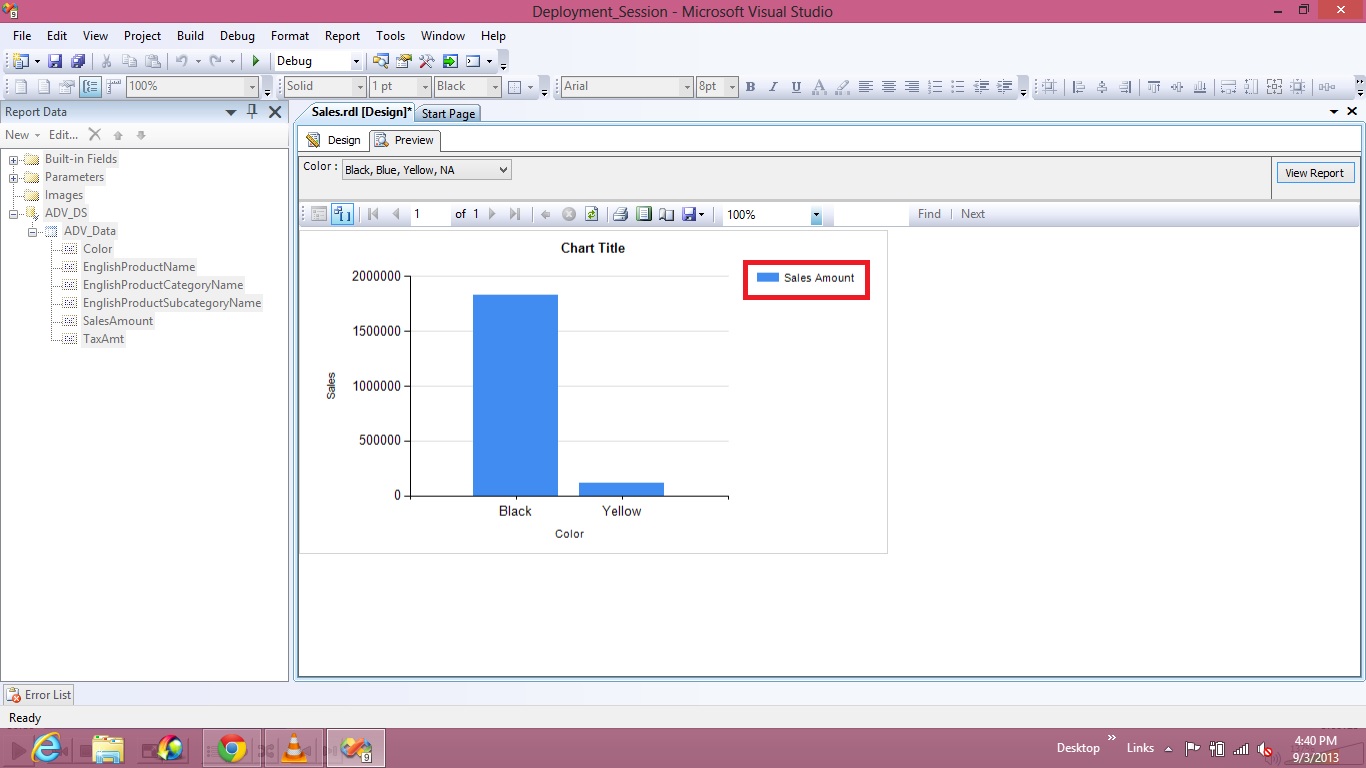
Task: Open the Page Setup icon in preview toolbar
Action: pos(666,214)
